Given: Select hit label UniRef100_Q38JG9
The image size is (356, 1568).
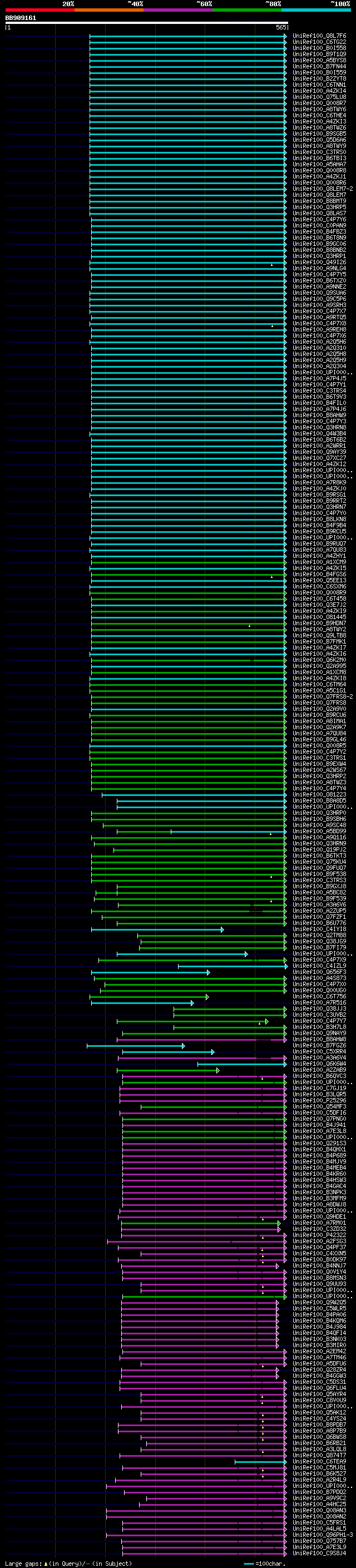Looking at the screenshot, I should tap(319, 941).
